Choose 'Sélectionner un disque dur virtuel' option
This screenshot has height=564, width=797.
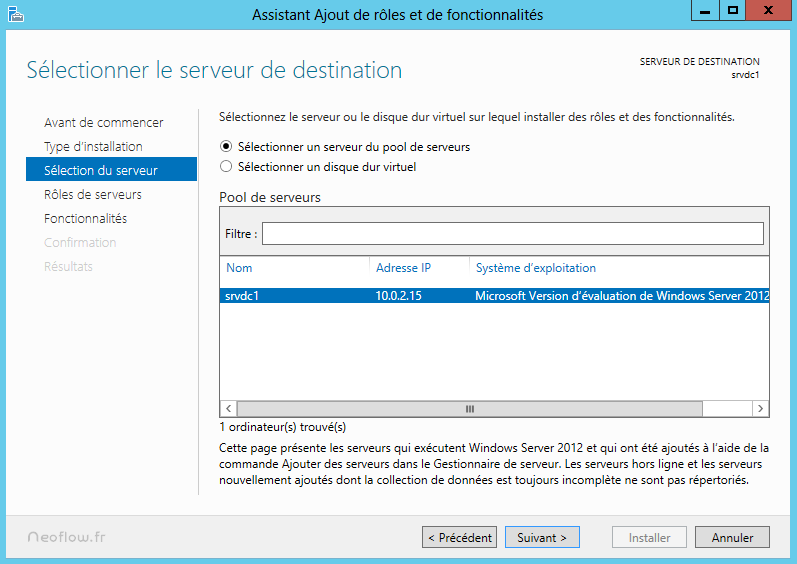(x=226, y=167)
